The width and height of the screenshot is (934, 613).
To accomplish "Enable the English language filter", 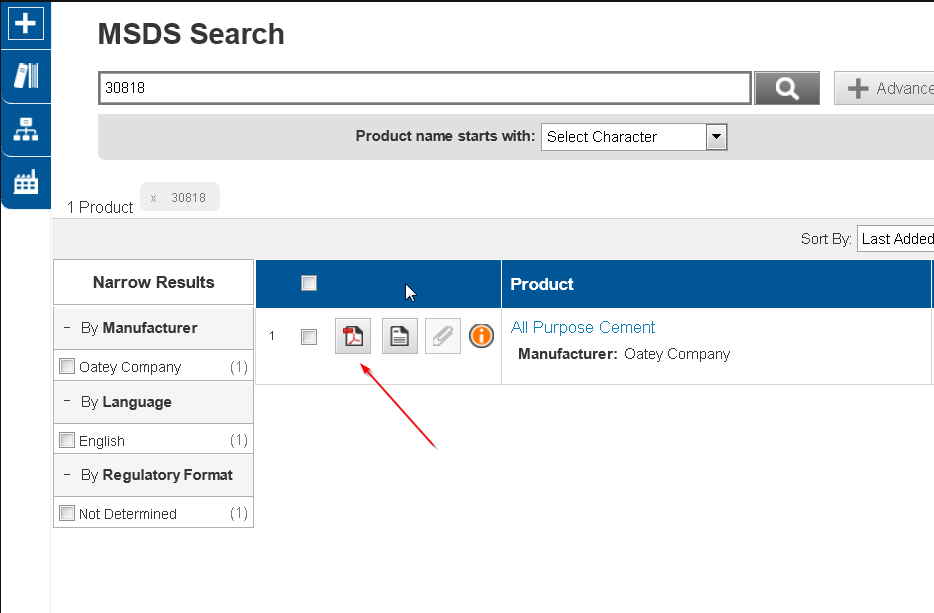I will [x=67, y=440].
